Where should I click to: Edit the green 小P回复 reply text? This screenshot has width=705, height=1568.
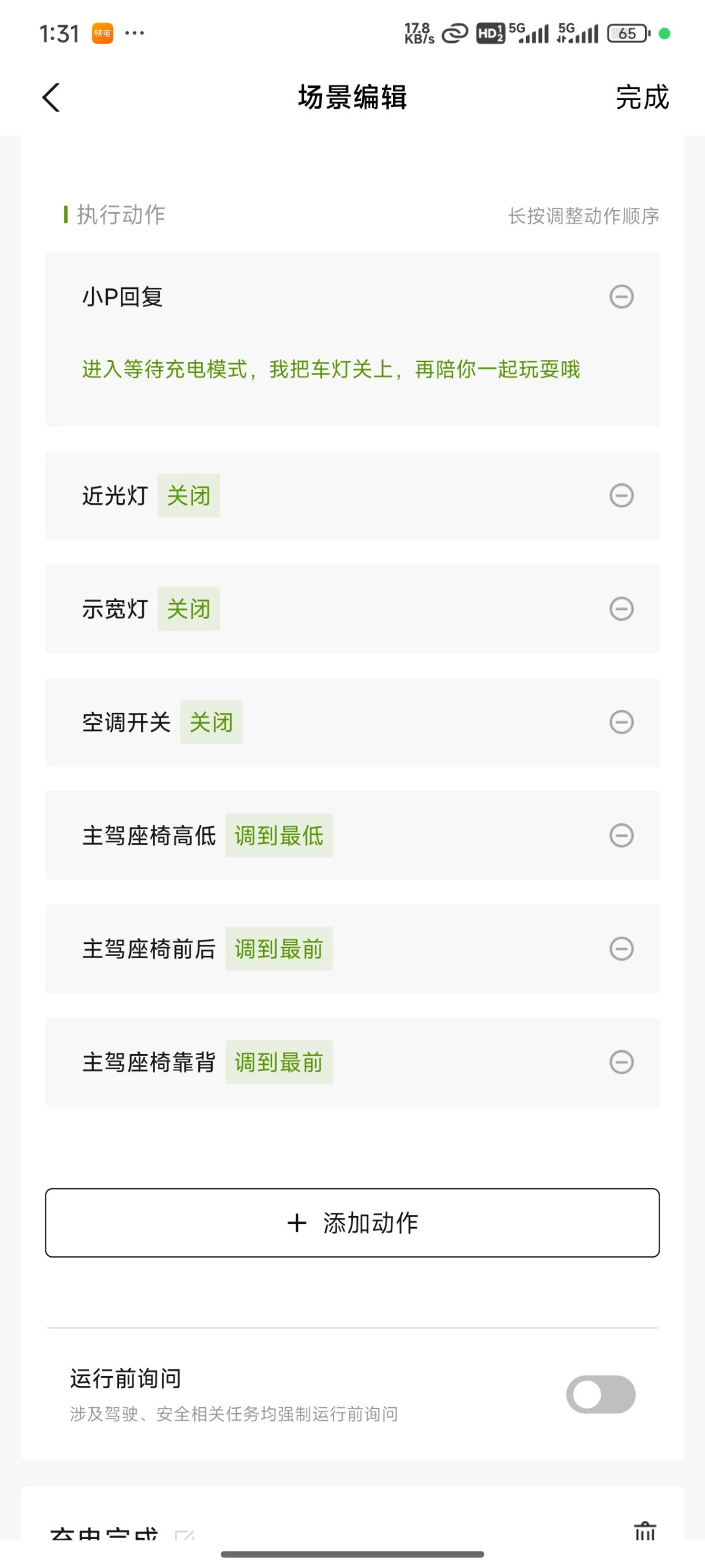coord(331,369)
